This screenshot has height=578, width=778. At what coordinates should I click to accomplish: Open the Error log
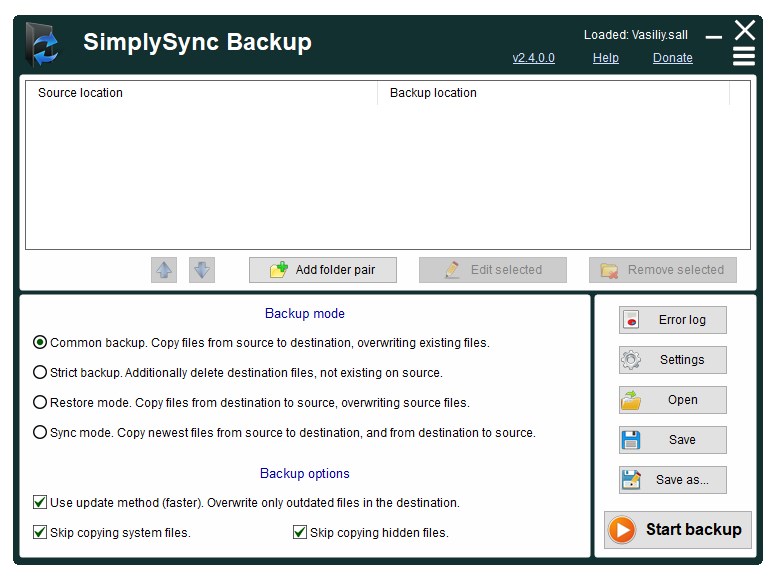673,320
